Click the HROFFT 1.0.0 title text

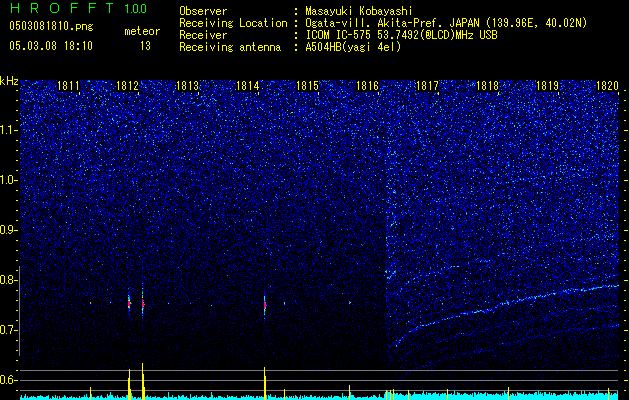click(x=78, y=8)
